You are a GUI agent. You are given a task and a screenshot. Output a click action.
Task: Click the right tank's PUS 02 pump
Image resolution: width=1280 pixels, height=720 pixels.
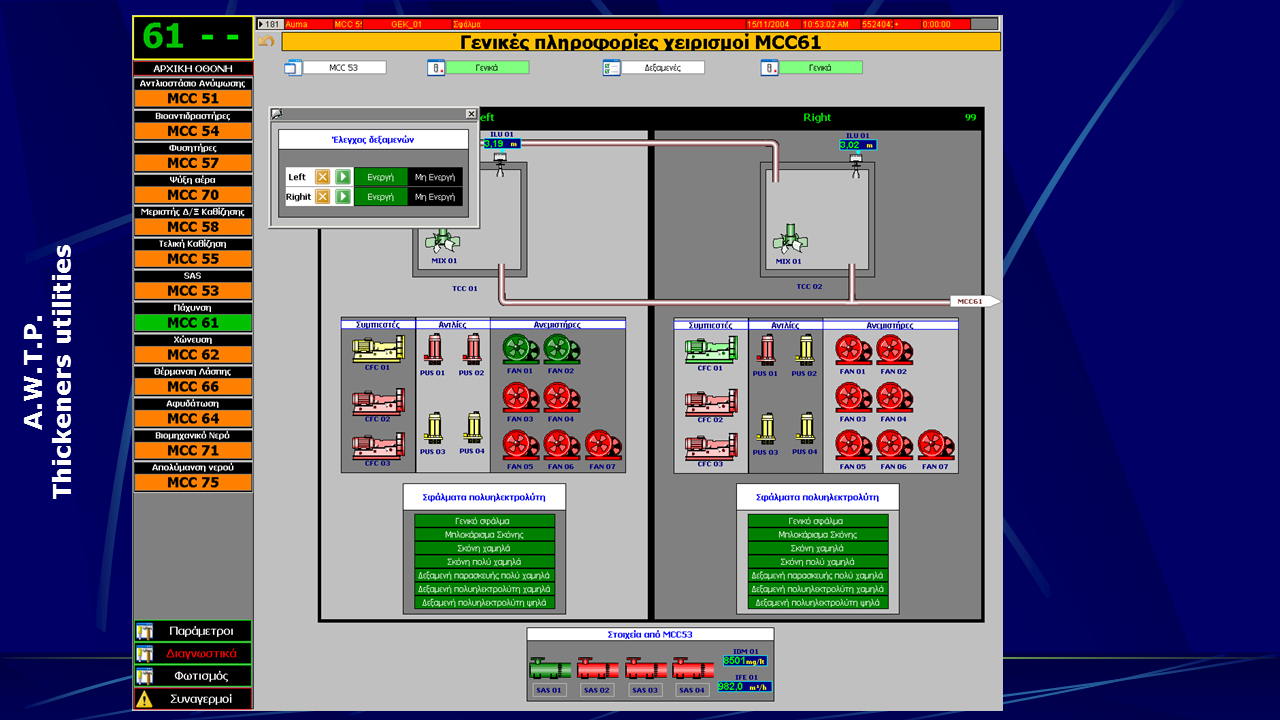click(x=805, y=349)
